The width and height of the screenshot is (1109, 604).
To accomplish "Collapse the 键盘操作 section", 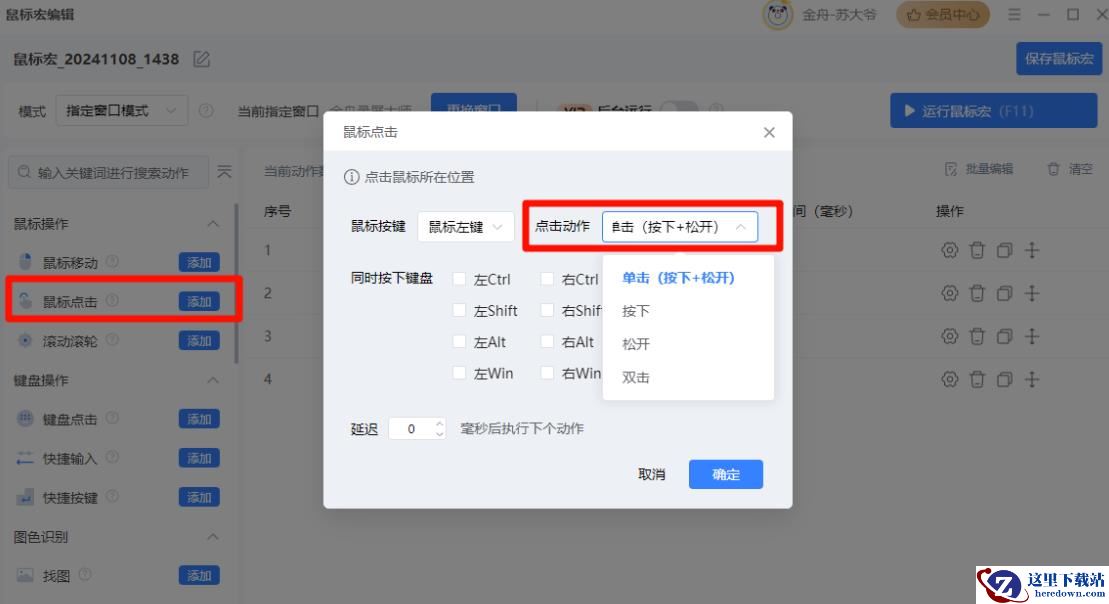I will (212, 380).
